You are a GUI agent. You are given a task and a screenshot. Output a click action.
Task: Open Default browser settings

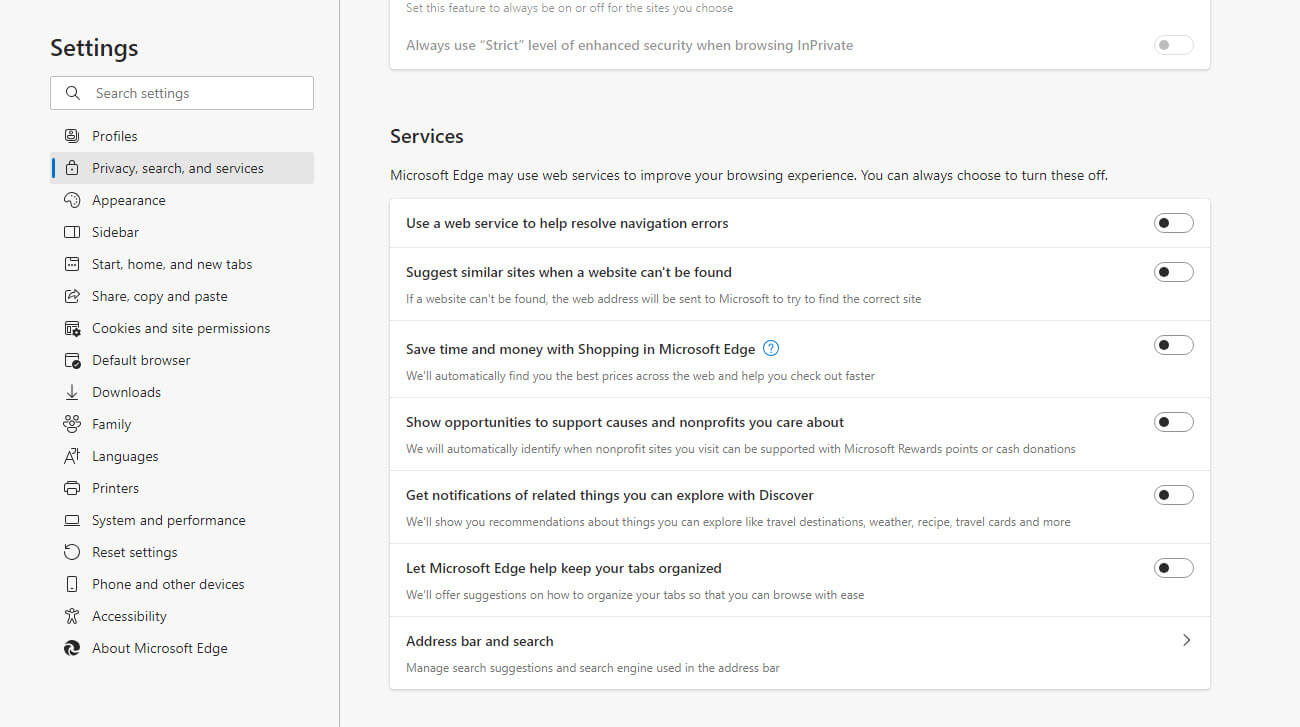pyautogui.click(x=140, y=359)
